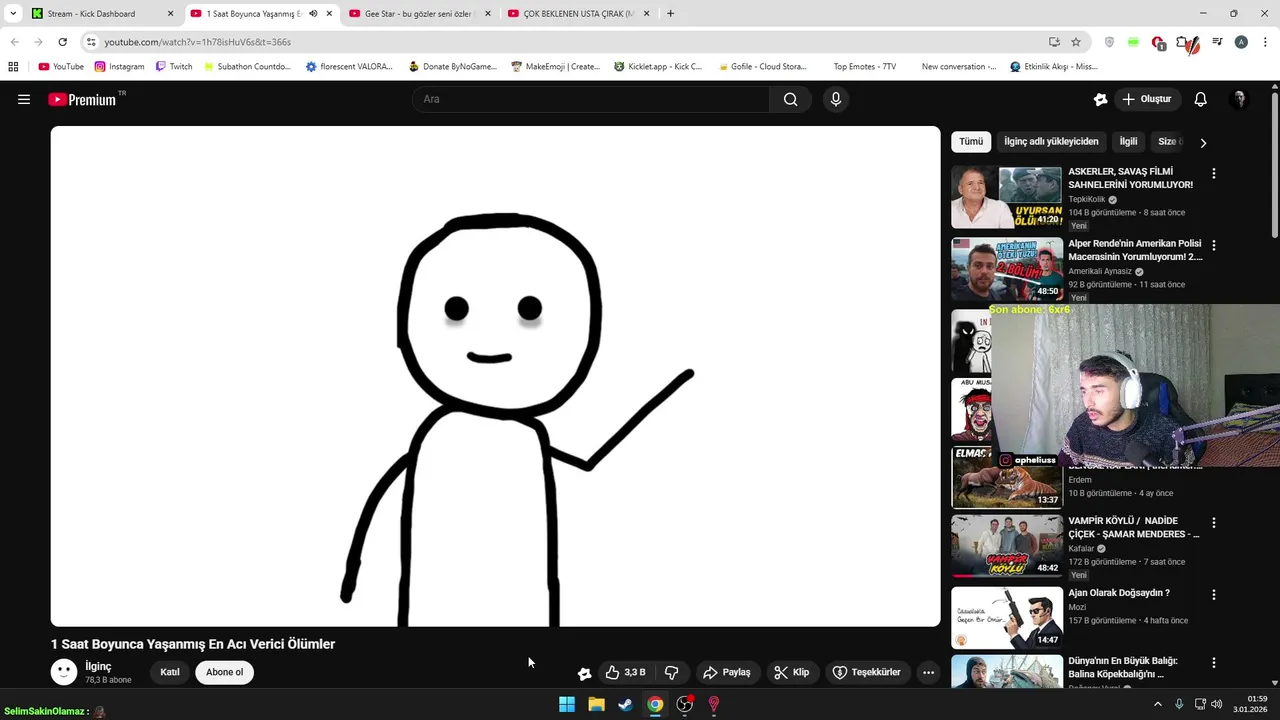Open File Explorer from taskbar
1280x720 pixels.
coord(596,704)
